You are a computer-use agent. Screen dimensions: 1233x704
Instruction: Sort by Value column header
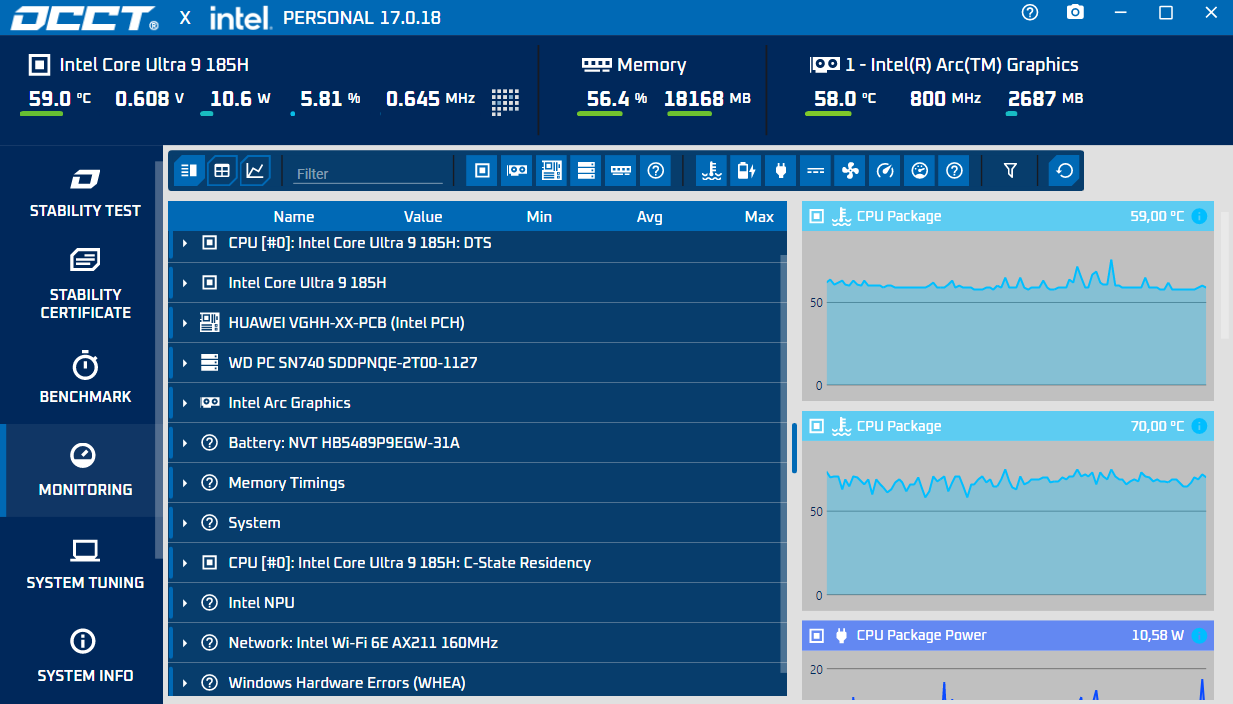(423, 216)
